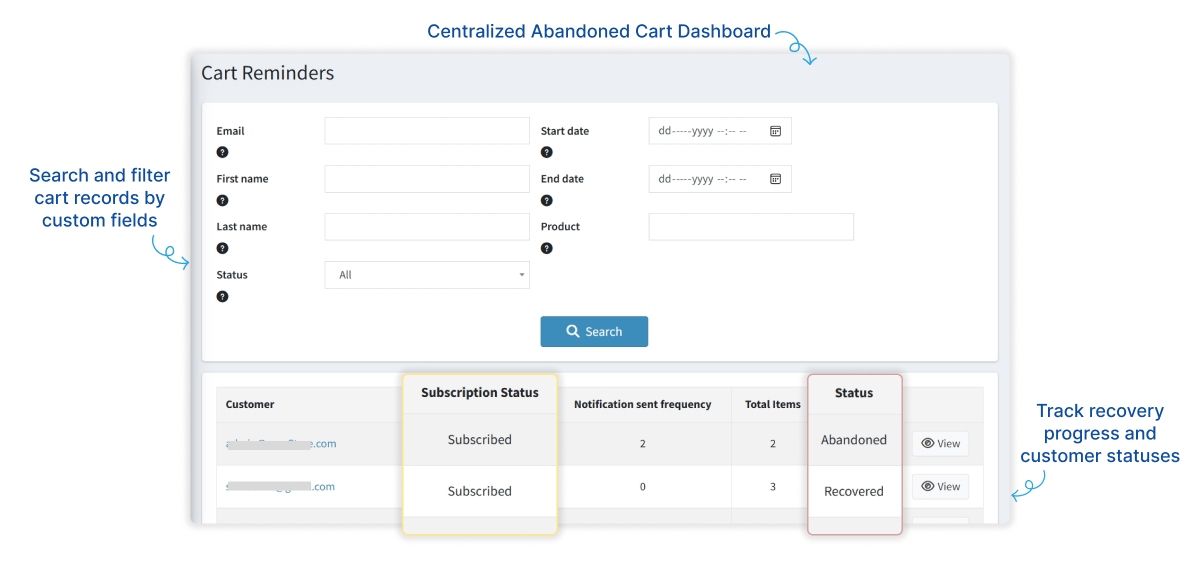Focus the First name input field
1200x576 pixels.
tap(427, 179)
